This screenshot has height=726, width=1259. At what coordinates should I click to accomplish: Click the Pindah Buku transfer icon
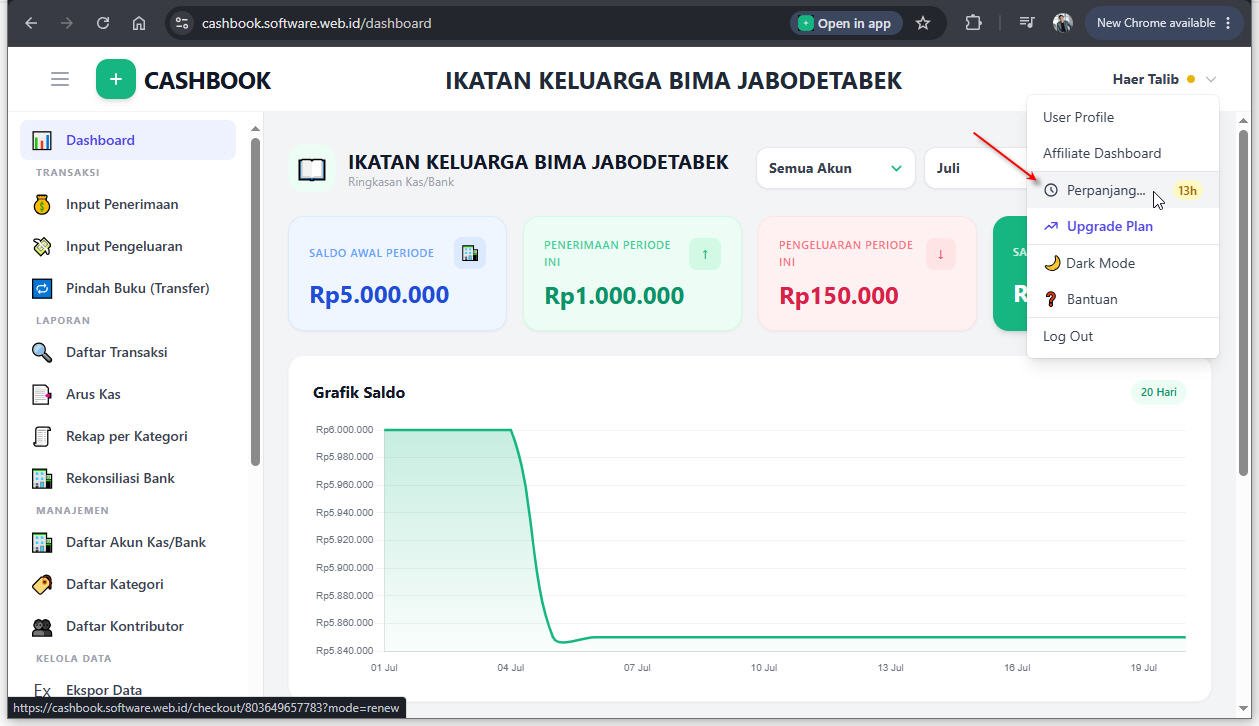click(42, 288)
